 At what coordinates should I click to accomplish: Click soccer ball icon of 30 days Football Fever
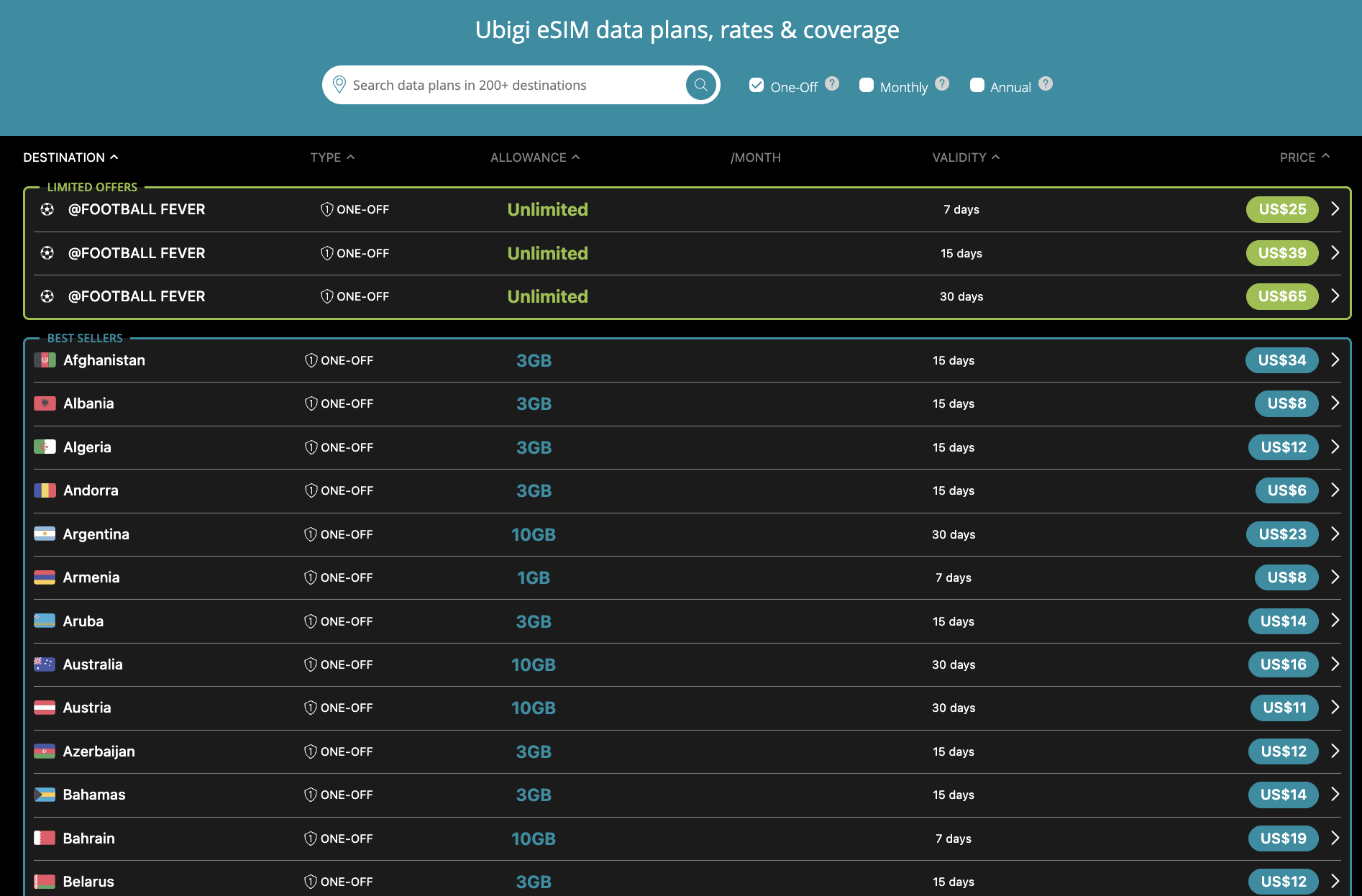[47, 296]
